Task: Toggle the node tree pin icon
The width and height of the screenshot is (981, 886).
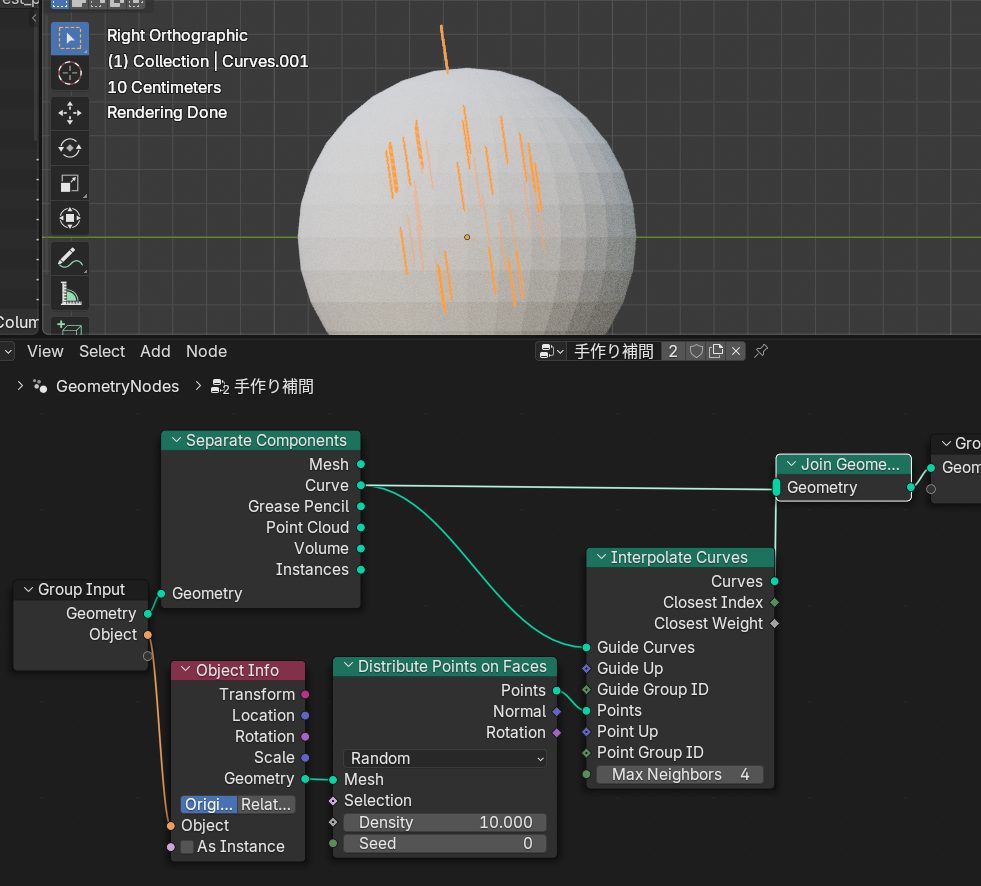Action: coord(761,351)
